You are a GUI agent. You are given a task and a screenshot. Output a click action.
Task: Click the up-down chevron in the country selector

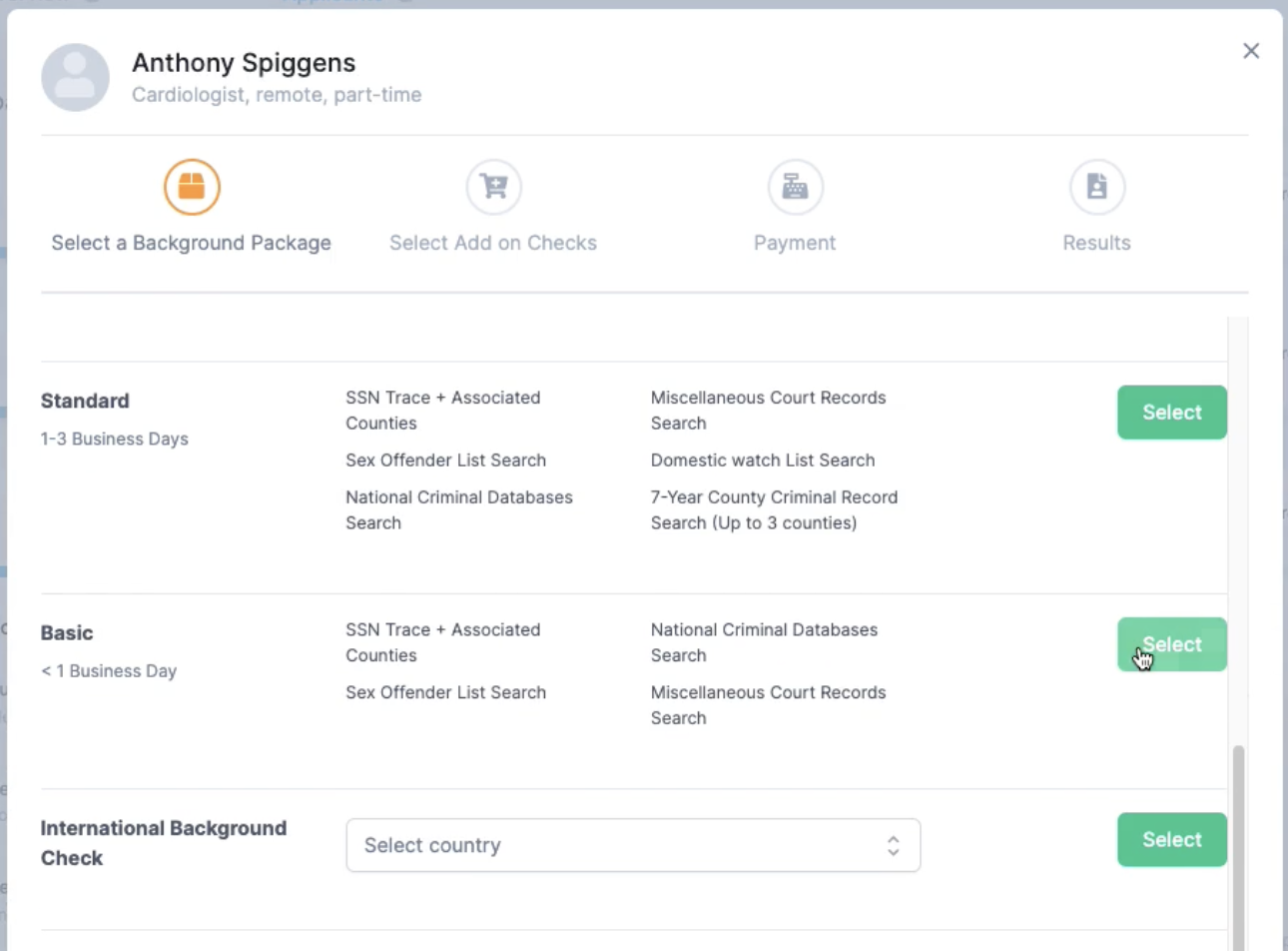click(x=893, y=845)
